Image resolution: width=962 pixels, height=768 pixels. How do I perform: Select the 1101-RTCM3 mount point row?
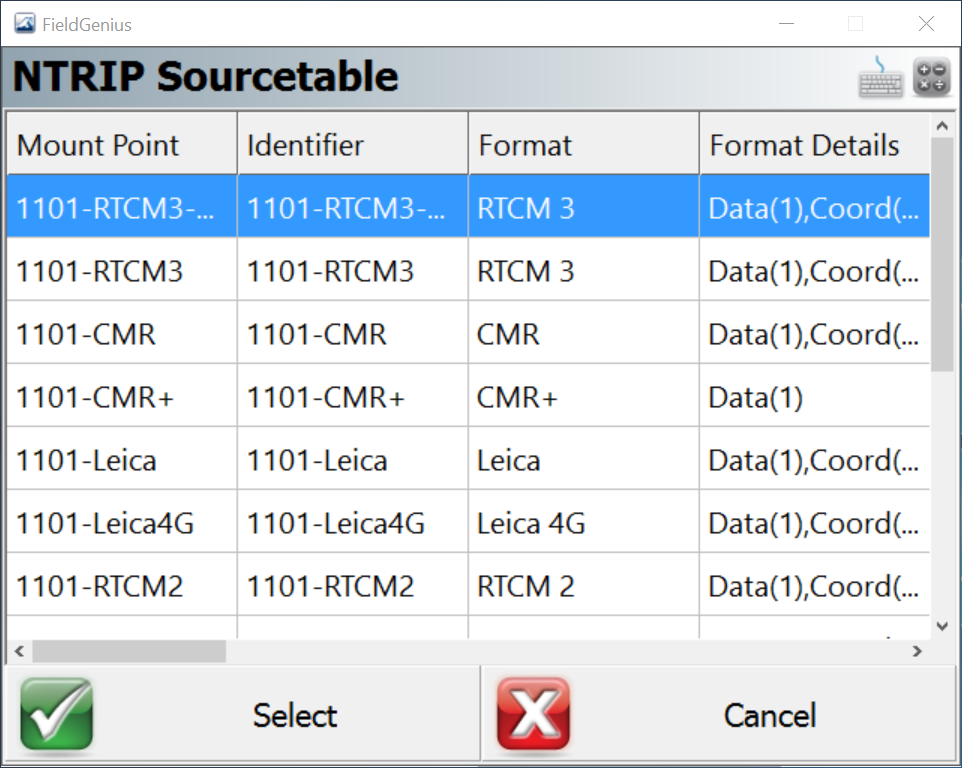(100, 271)
